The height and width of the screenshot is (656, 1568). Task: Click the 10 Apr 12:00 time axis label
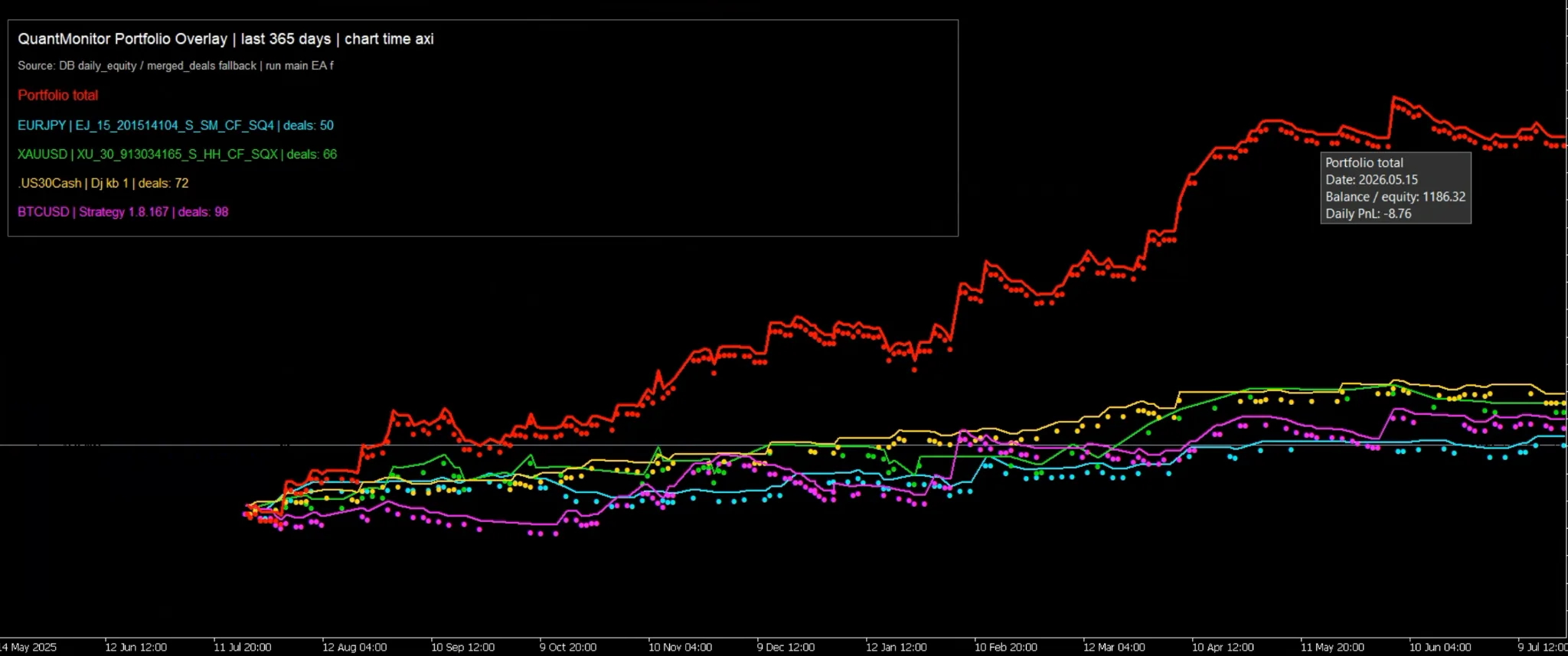(x=1223, y=648)
